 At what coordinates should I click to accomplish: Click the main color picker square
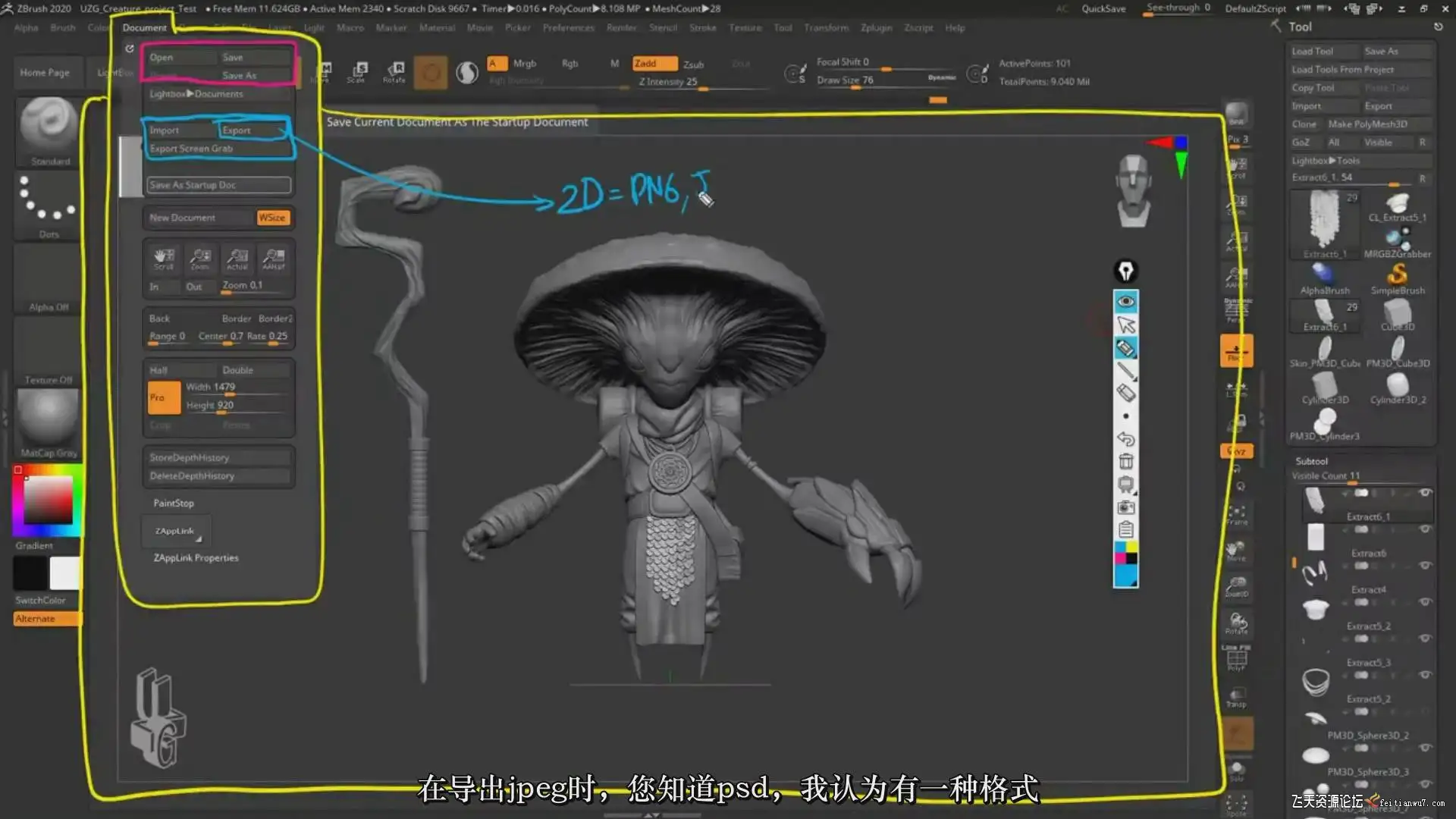click(x=48, y=500)
